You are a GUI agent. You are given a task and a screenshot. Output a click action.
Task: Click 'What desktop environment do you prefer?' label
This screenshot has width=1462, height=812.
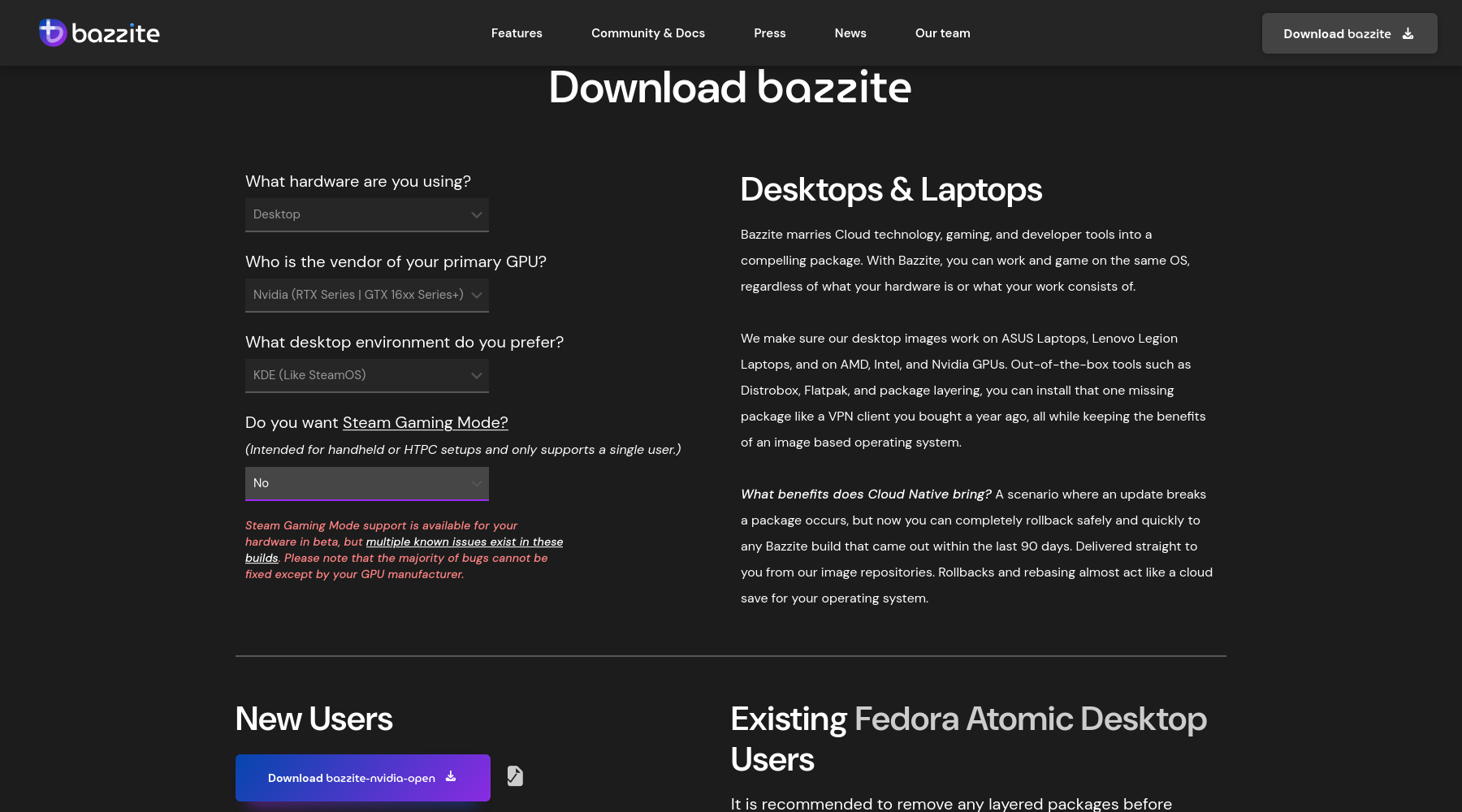(404, 342)
